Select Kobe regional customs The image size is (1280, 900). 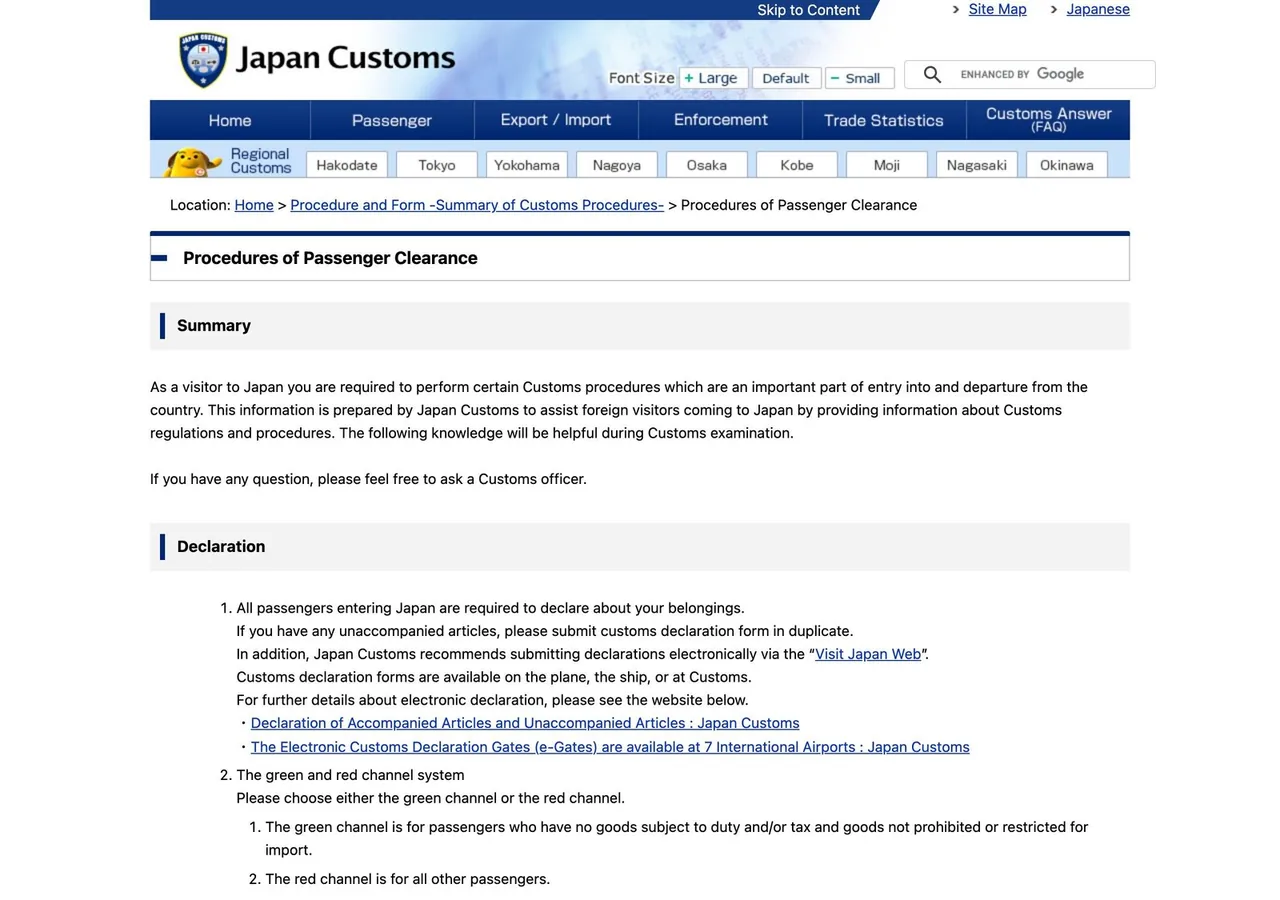797,165
